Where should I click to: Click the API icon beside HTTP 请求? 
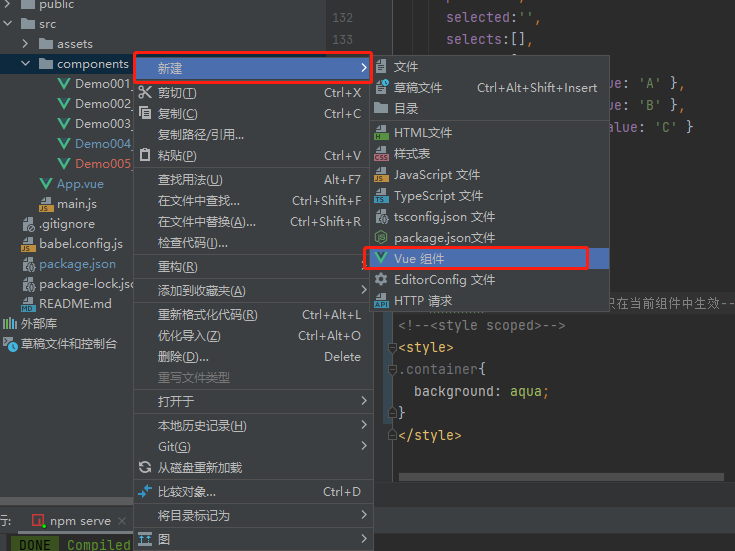381,301
